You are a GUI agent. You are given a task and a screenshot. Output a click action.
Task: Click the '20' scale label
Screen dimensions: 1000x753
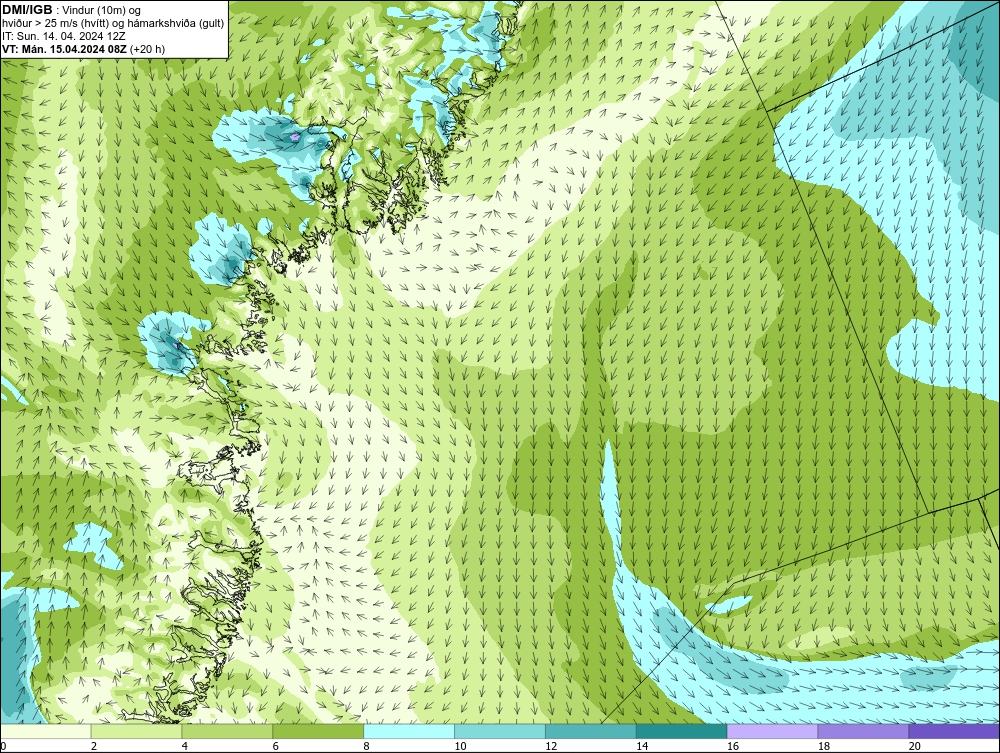coord(915,746)
